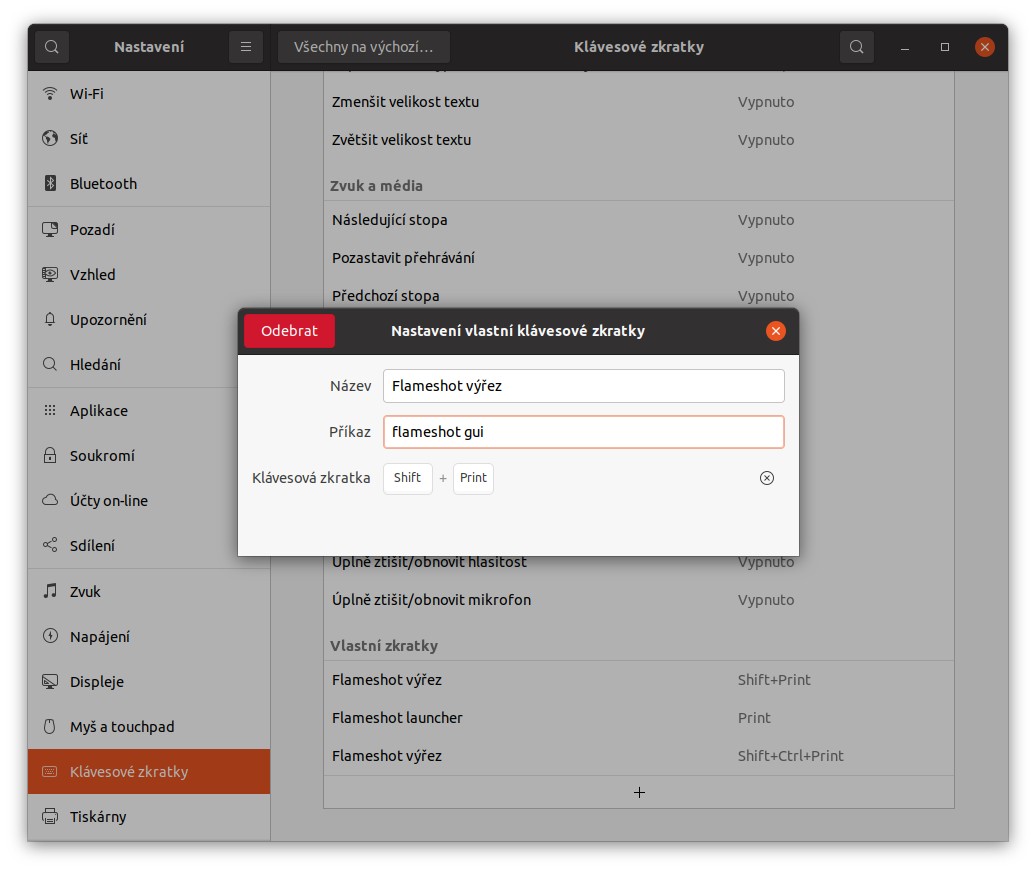Click Odebrat to remove the shortcut

[x=289, y=331]
